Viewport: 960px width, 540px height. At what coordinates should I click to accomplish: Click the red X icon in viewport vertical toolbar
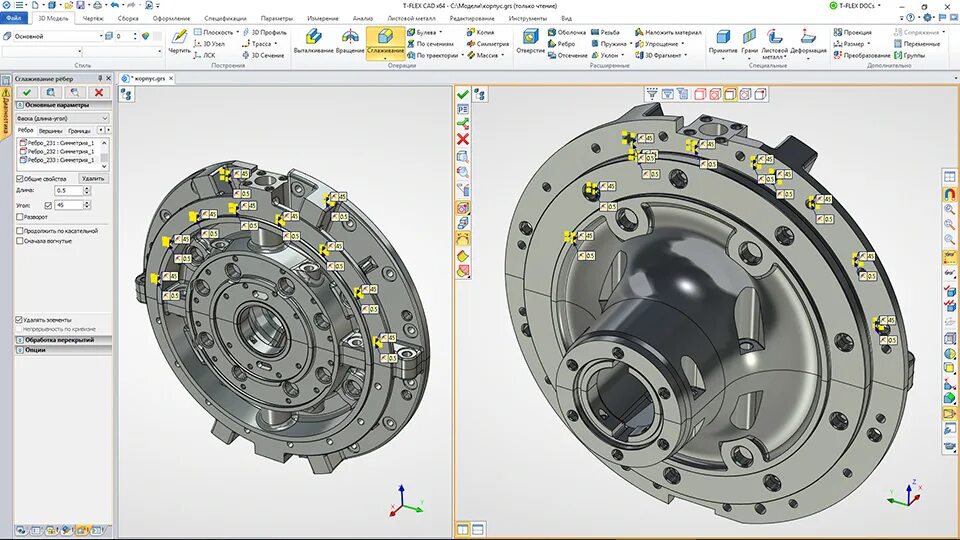pyautogui.click(x=463, y=140)
